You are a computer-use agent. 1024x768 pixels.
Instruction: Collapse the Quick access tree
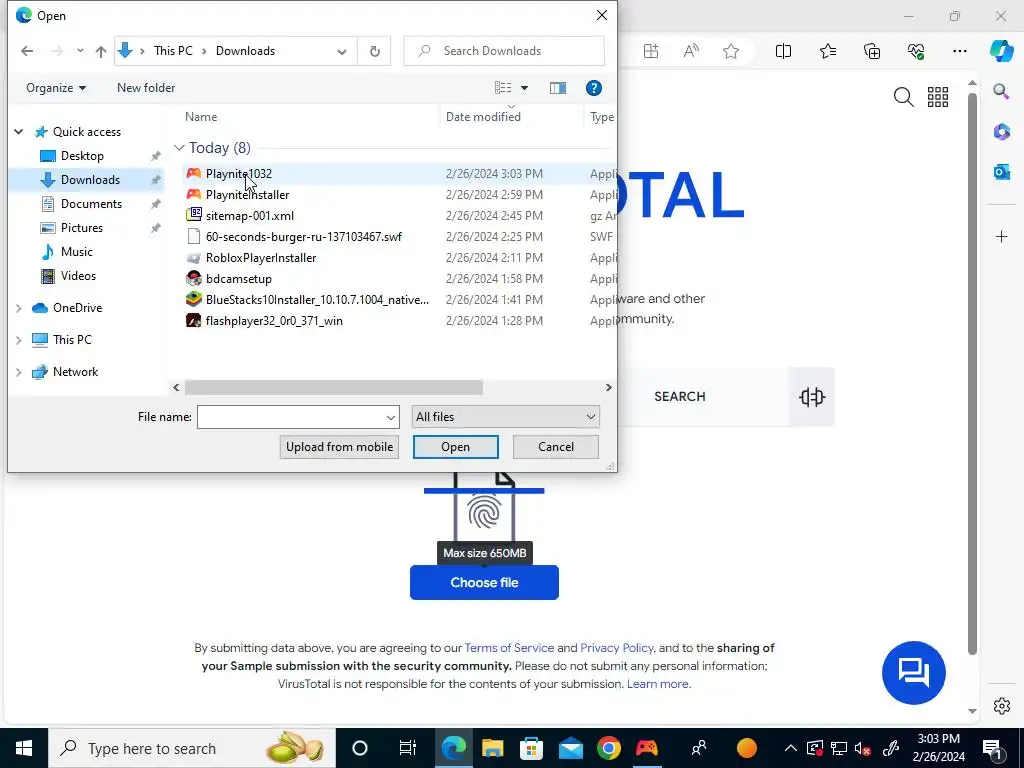coord(19,132)
